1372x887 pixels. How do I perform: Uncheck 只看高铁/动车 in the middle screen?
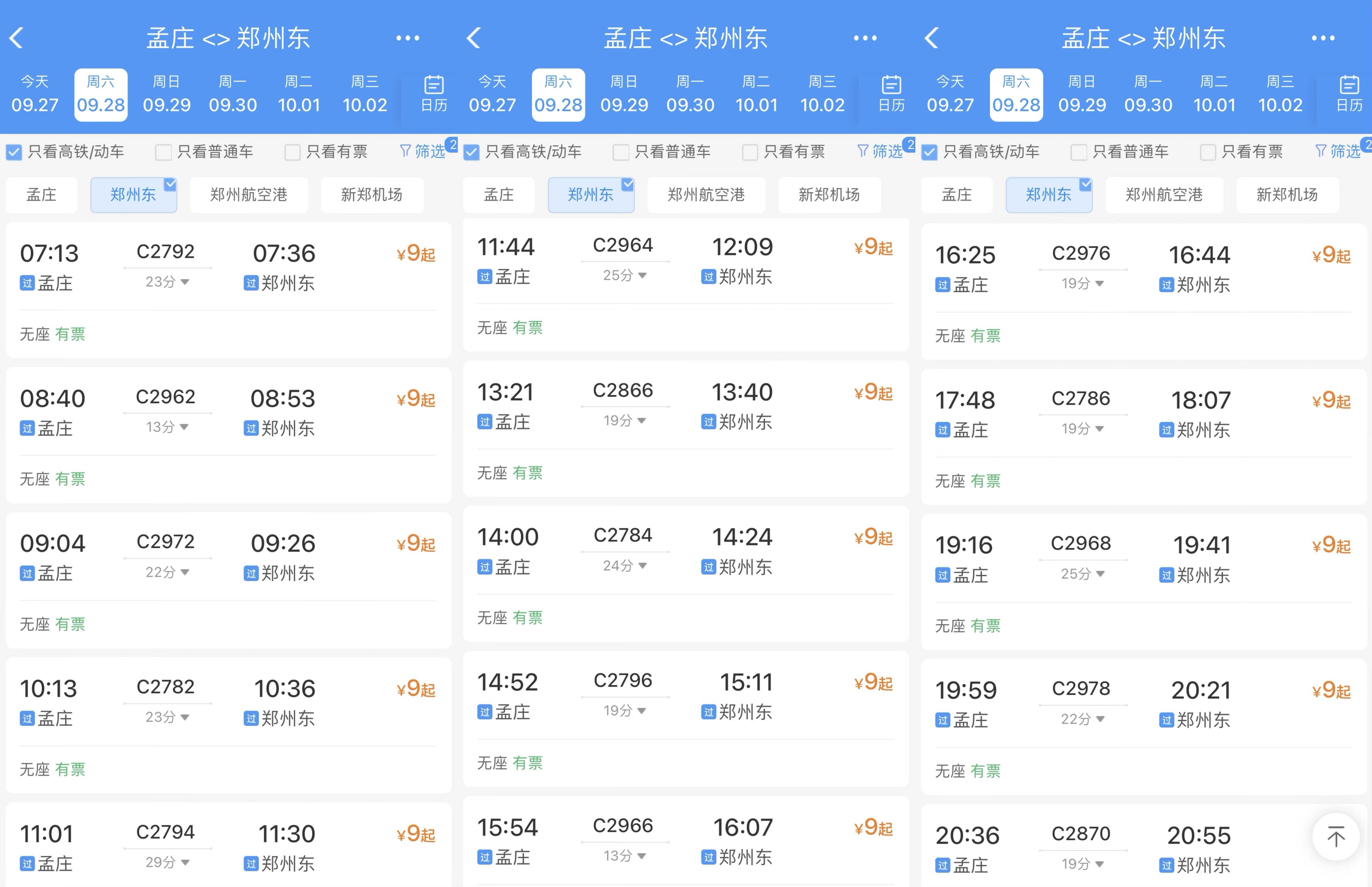pos(471,152)
